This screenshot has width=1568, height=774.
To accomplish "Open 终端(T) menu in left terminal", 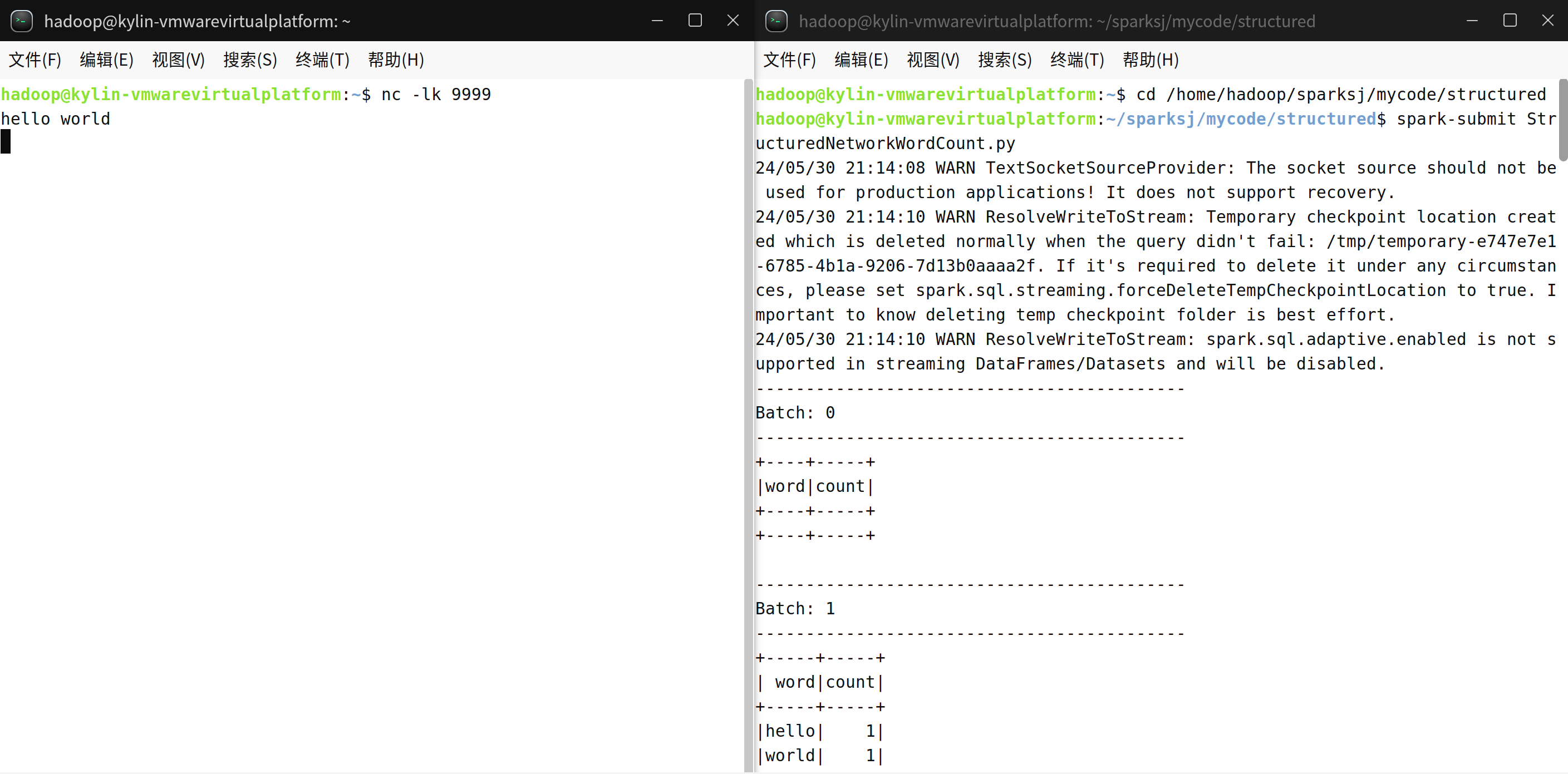I will (x=323, y=60).
